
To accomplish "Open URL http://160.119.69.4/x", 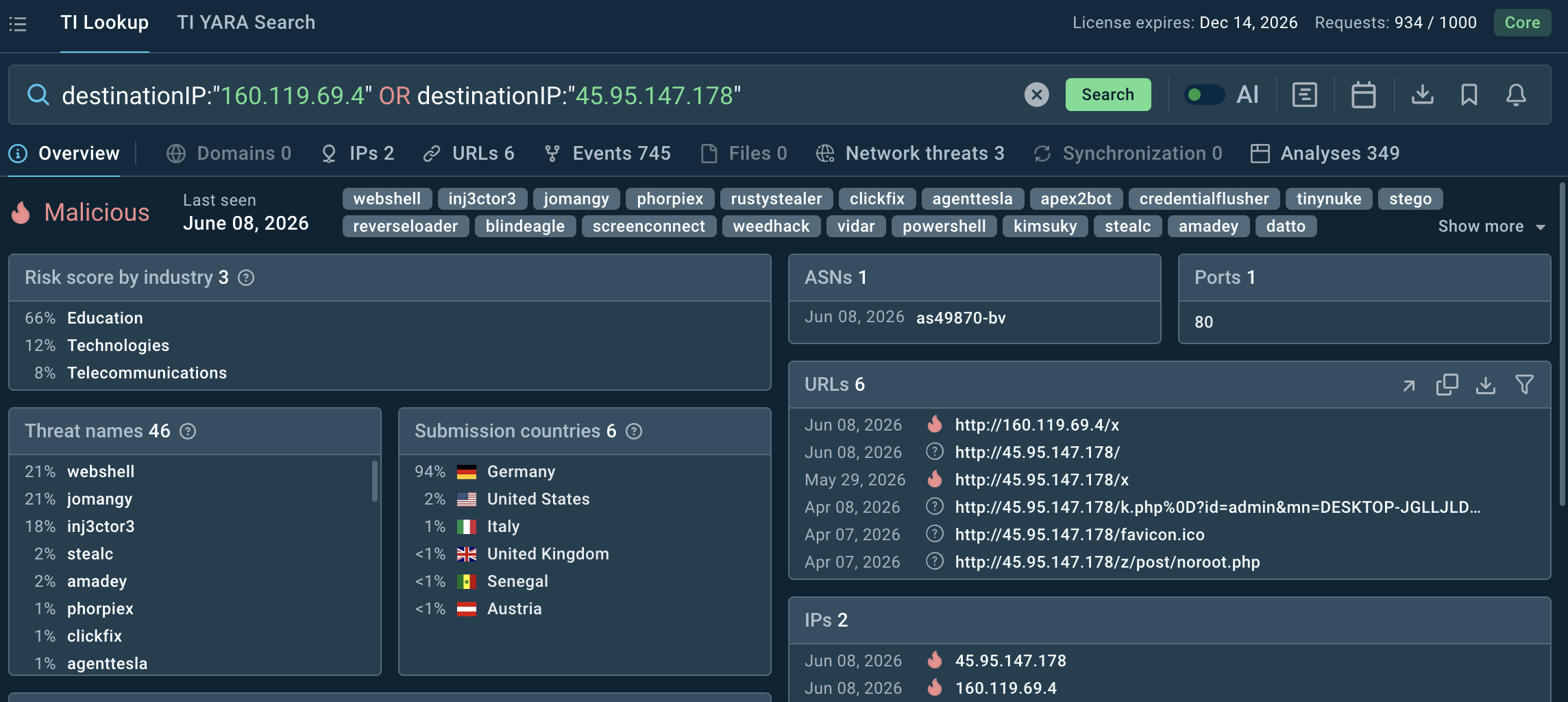I will click(1038, 425).
